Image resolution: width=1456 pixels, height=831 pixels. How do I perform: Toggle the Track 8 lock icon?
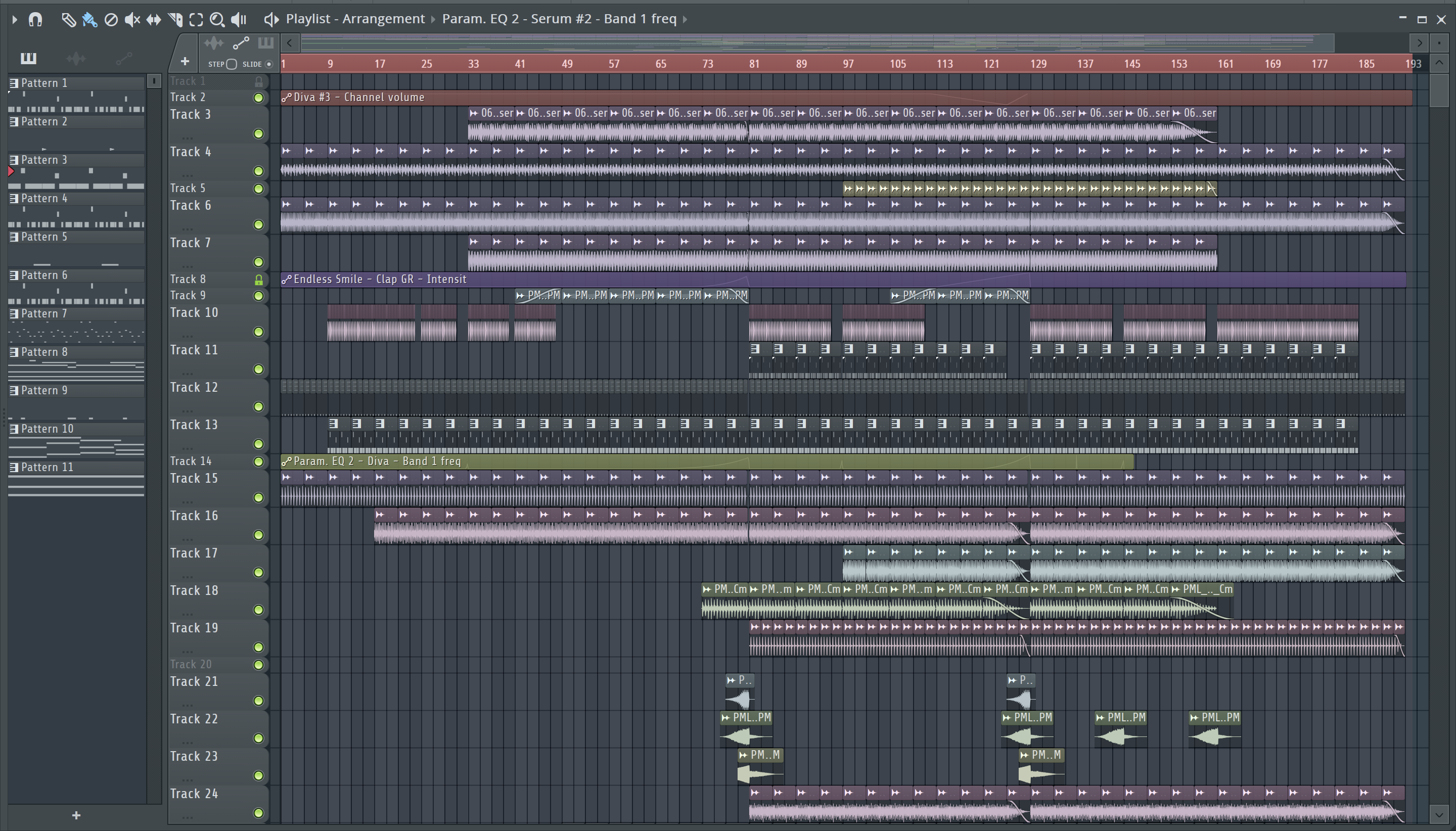pyautogui.click(x=258, y=280)
